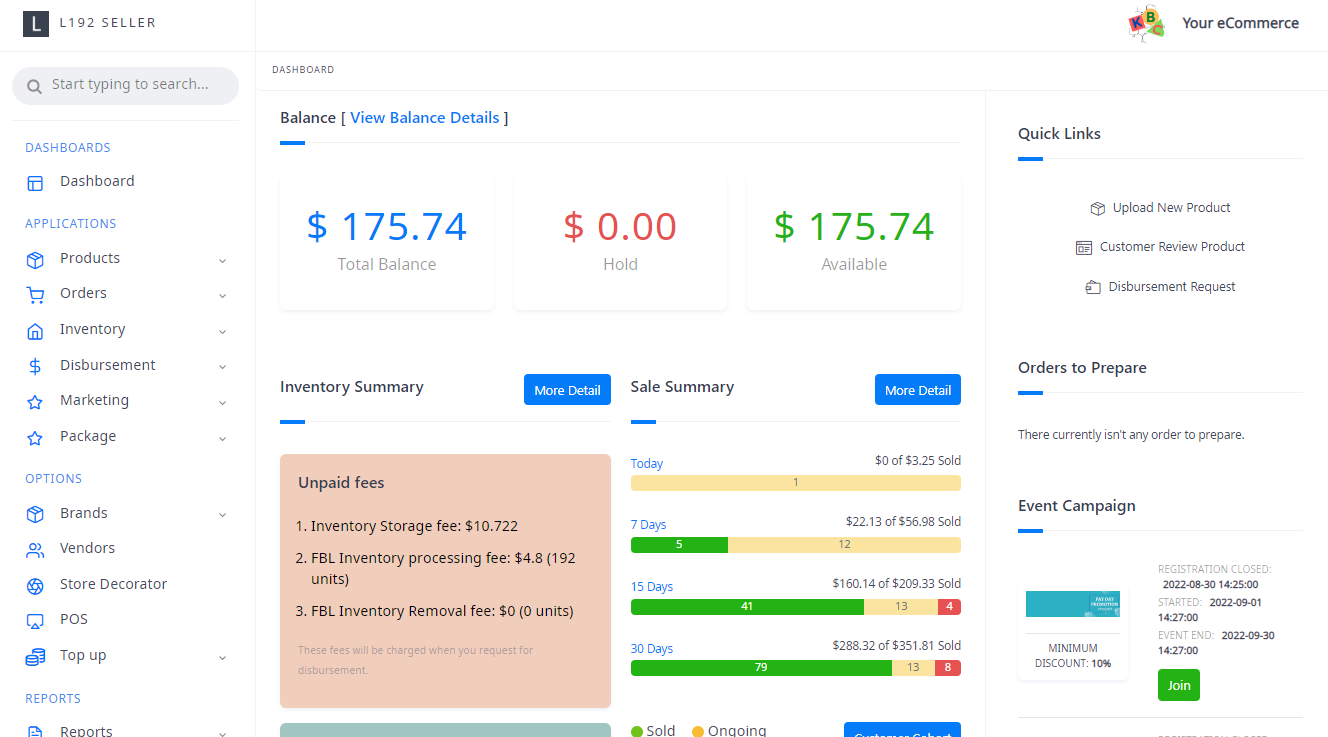Expand the Reports submenu
Screen dimensions: 1328x737
[x=222, y=732]
